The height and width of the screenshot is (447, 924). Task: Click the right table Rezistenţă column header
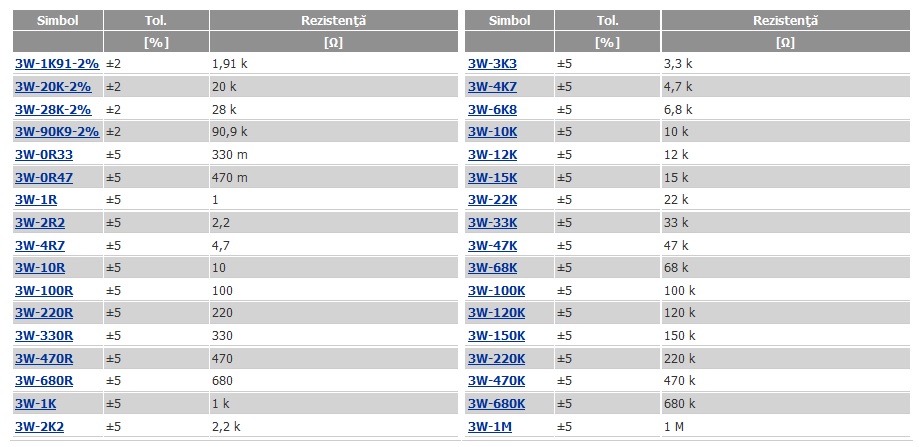[786, 21]
